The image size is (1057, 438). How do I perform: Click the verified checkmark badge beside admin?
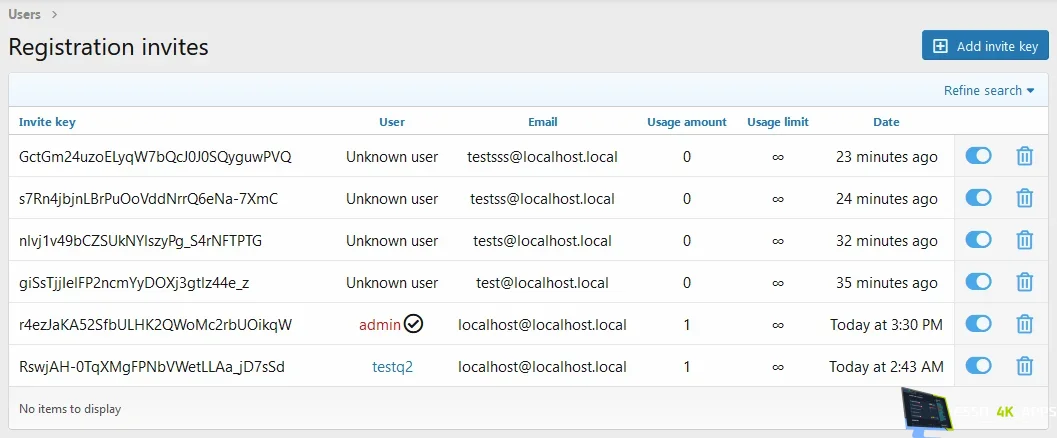point(413,325)
